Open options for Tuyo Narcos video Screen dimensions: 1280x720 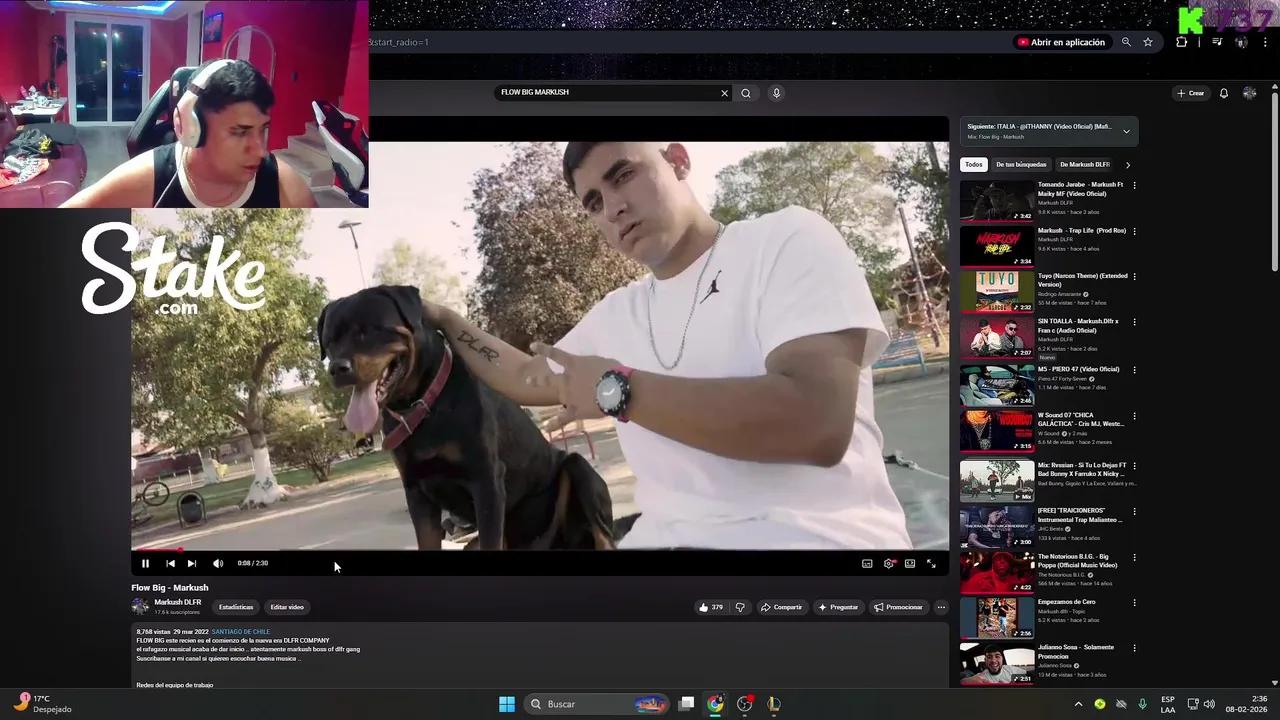[x=1134, y=276]
